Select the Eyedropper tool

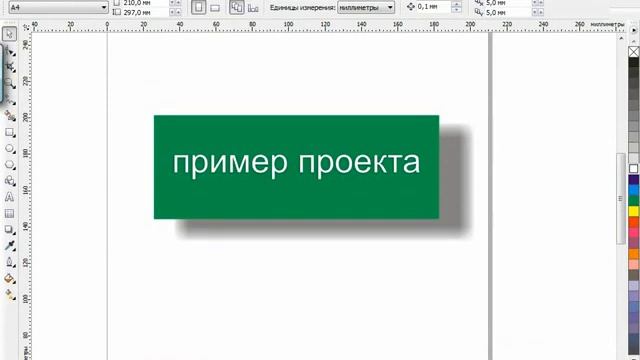coord(9,246)
